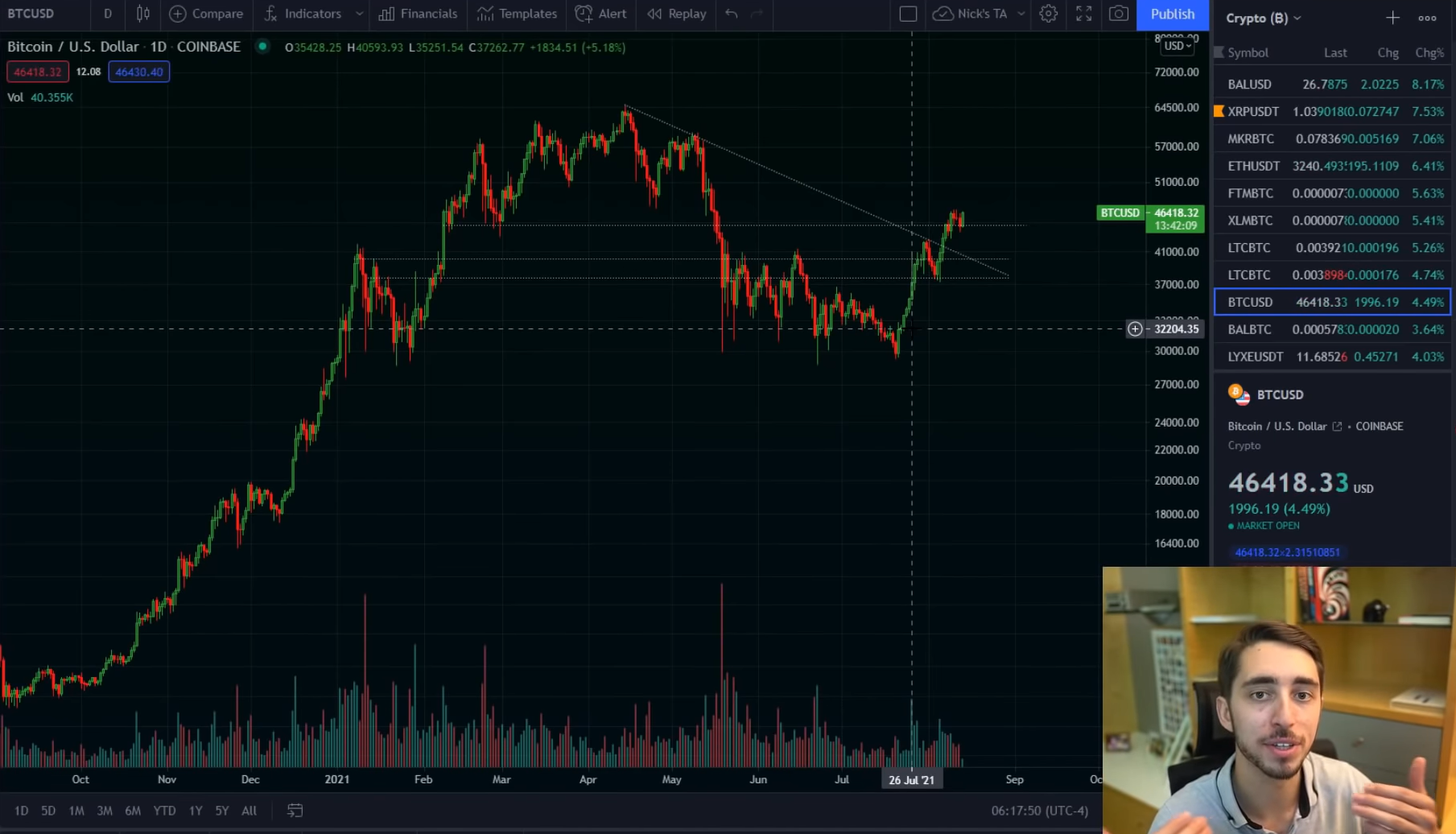This screenshot has height=834, width=1456.
Task: Open the USD price scale currency dropdown
Action: pyautogui.click(x=1176, y=47)
